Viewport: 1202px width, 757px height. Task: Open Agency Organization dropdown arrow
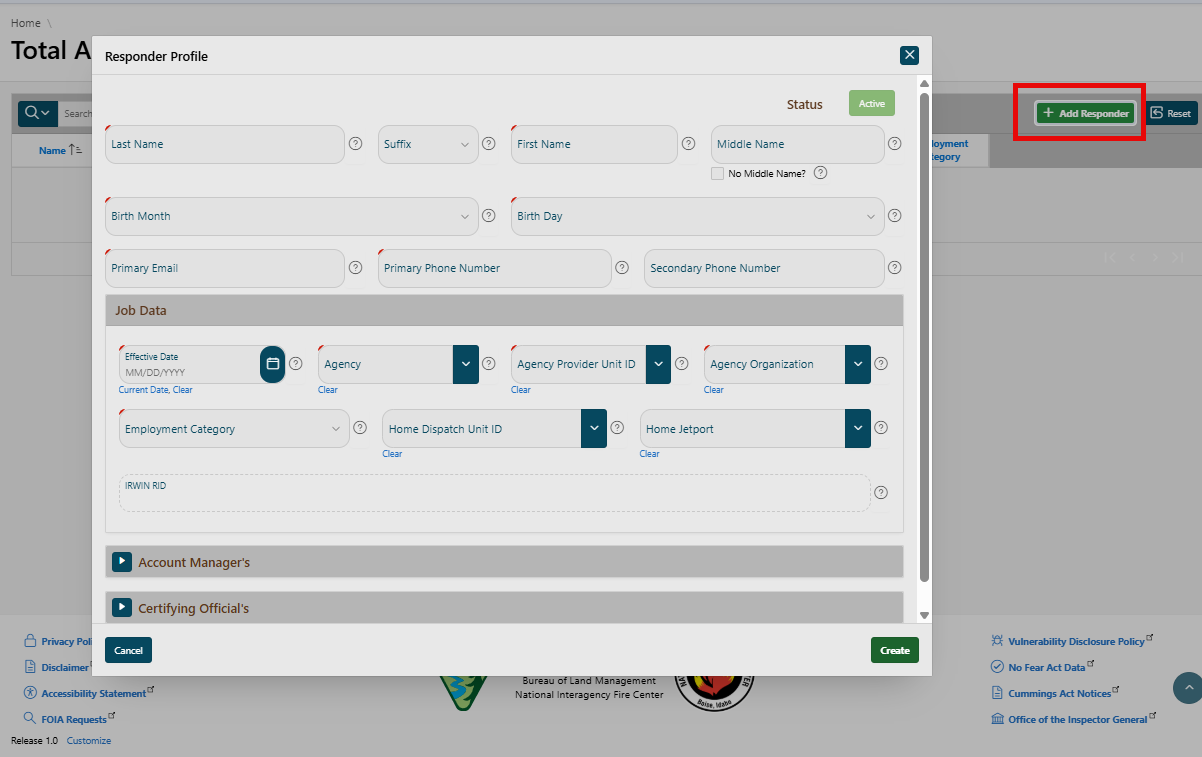coord(858,364)
